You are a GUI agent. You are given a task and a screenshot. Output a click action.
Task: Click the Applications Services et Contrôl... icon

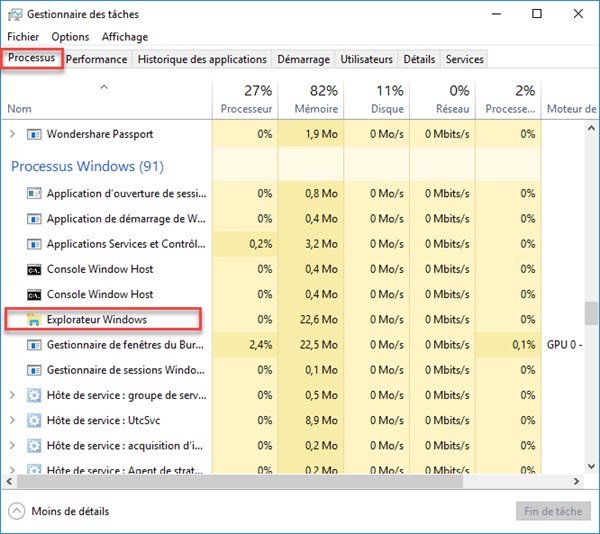coord(34,244)
